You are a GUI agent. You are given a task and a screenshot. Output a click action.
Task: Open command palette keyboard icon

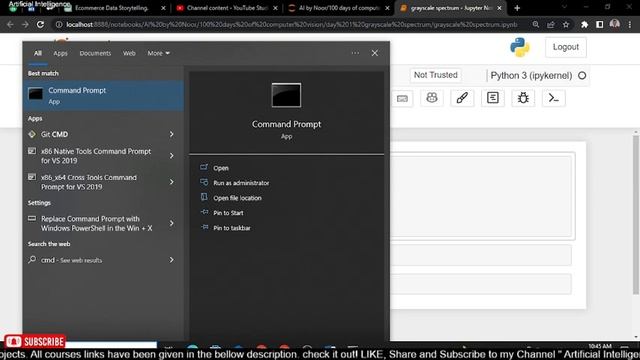coord(402,98)
